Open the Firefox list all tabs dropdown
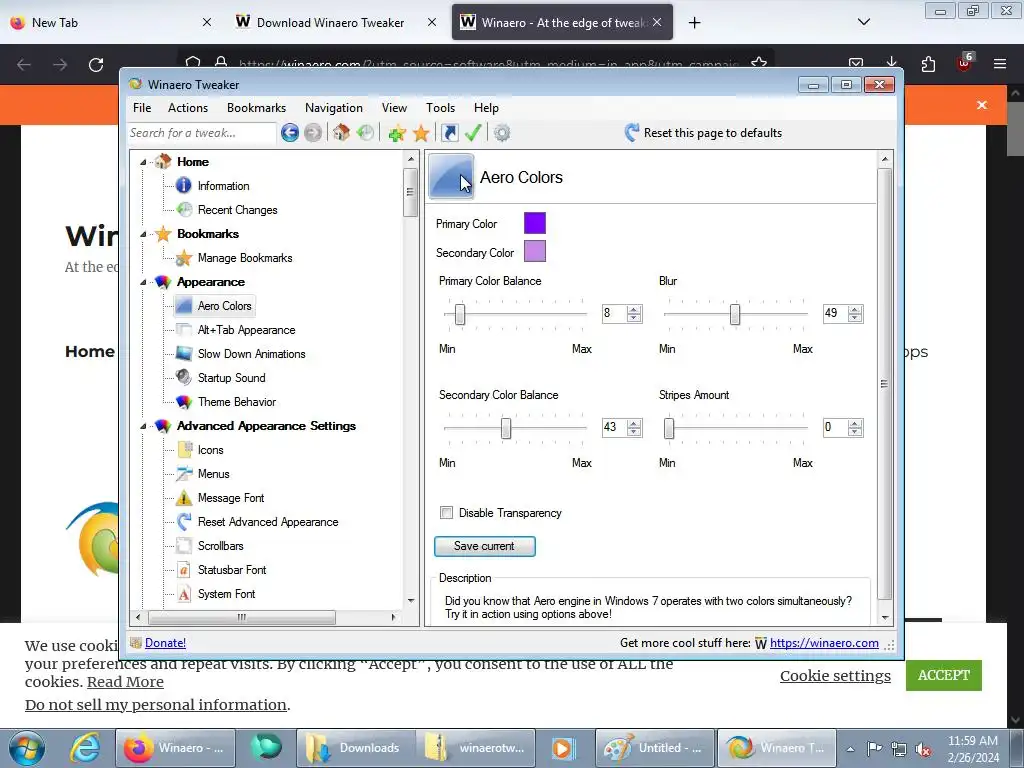The width and height of the screenshot is (1024, 768). pos(863,22)
